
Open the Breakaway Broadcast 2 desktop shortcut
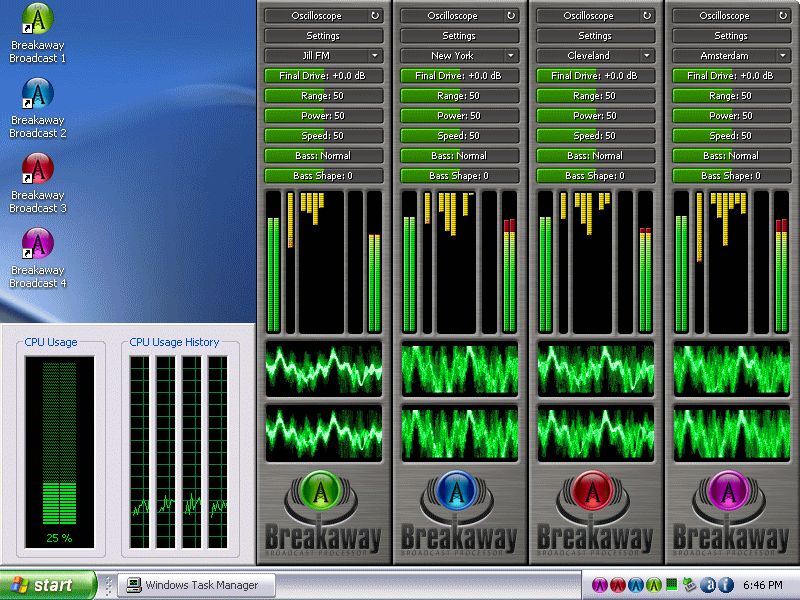(38, 108)
